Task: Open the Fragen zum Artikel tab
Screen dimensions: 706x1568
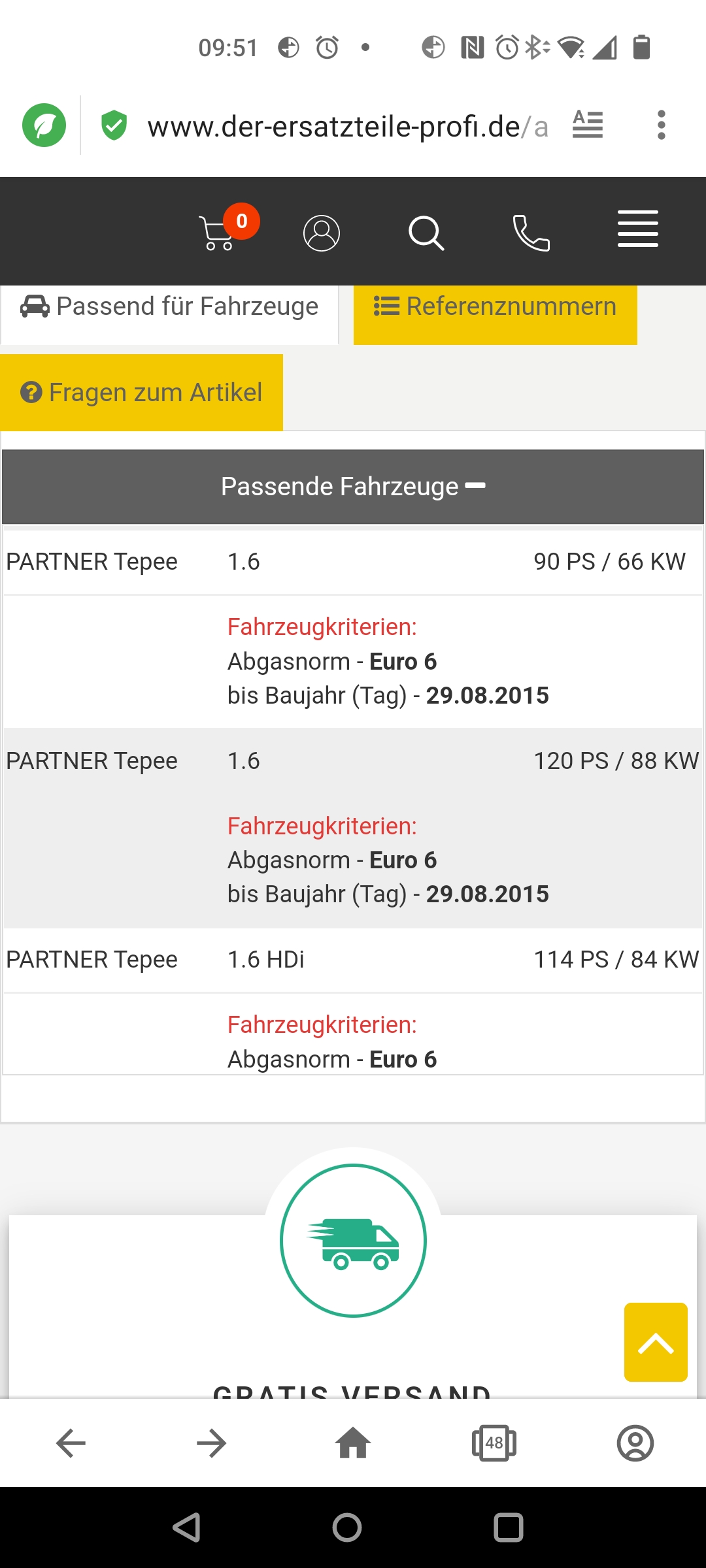Action: (x=142, y=393)
